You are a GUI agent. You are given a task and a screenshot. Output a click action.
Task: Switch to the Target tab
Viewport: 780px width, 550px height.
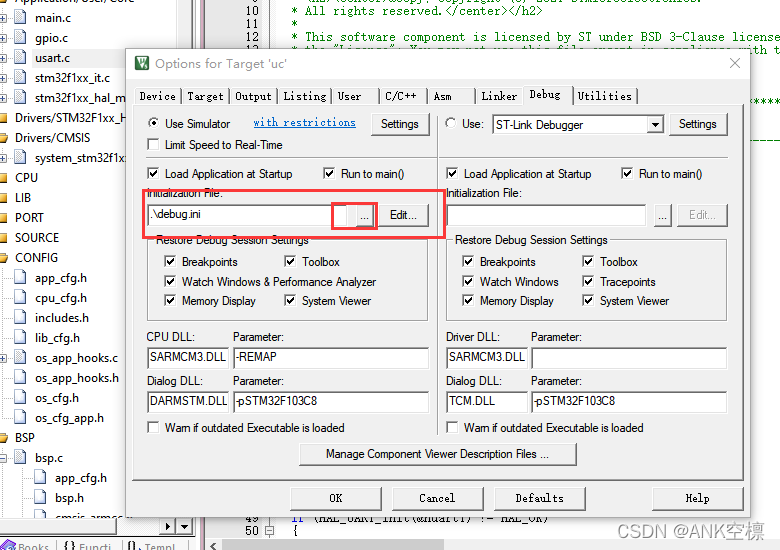click(205, 96)
